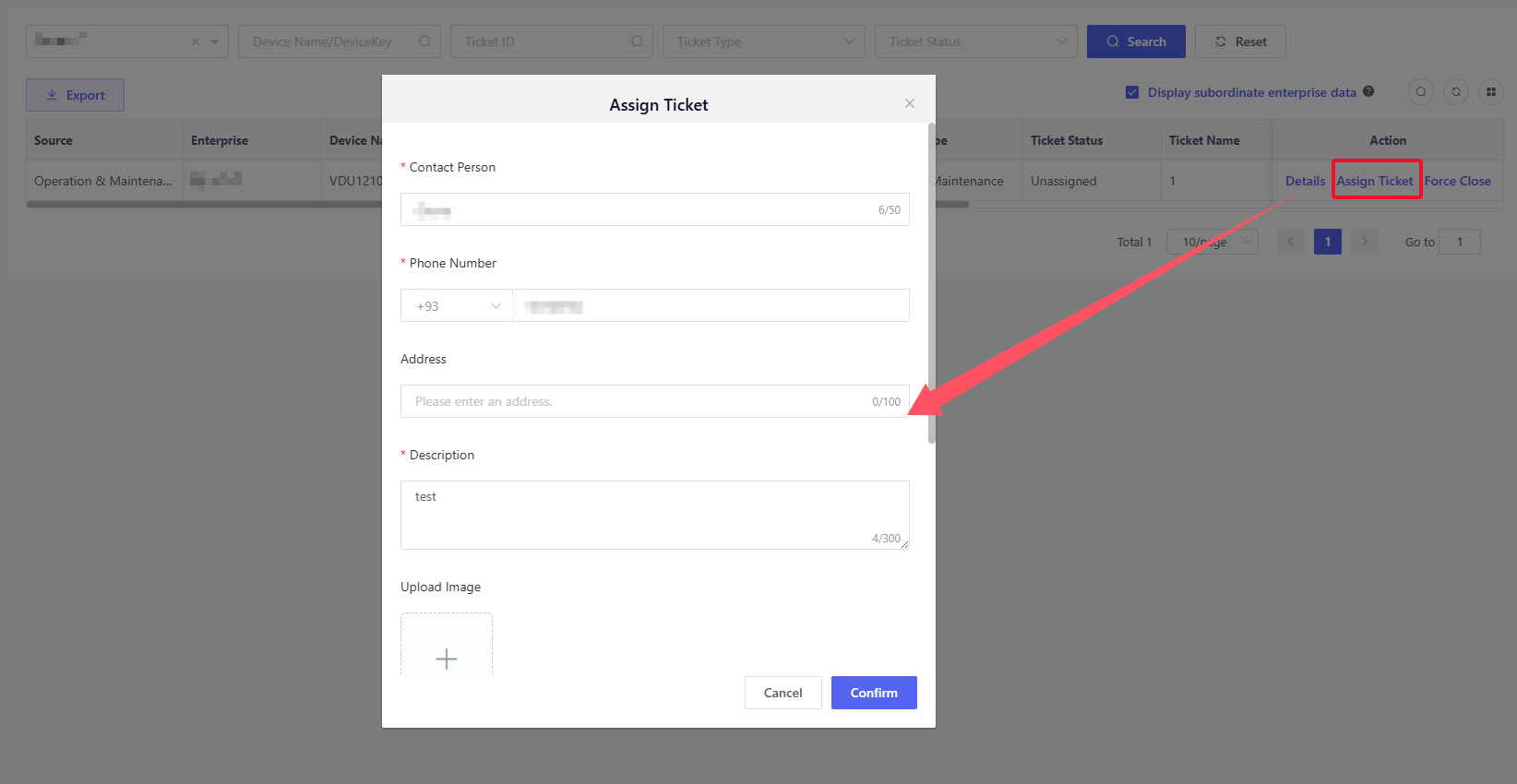The width and height of the screenshot is (1517, 784).
Task: Open the column settings grid icon
Action: coord(1491,91)
